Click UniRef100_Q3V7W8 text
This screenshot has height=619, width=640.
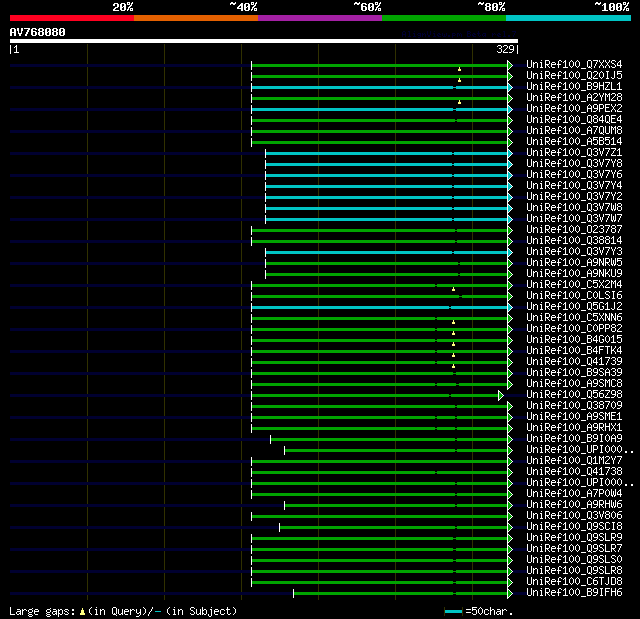point(574,208)
